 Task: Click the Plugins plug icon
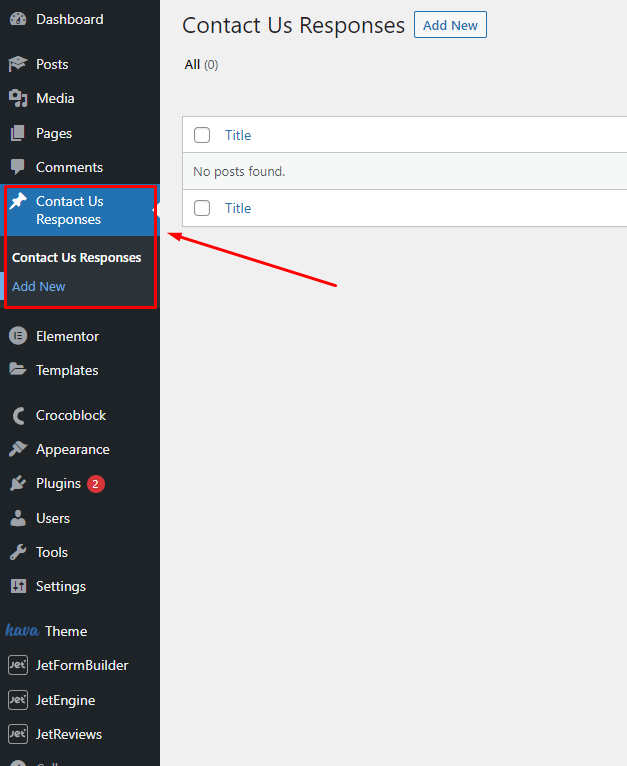(18, 483)
